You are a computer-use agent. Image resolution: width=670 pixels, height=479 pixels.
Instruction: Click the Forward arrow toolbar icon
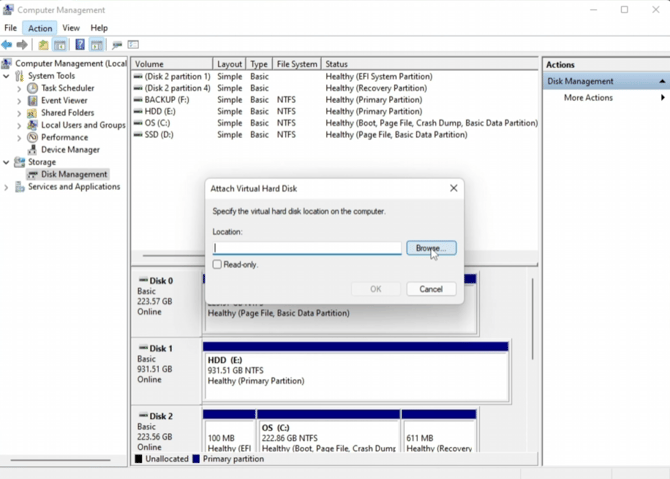(22, 45)
